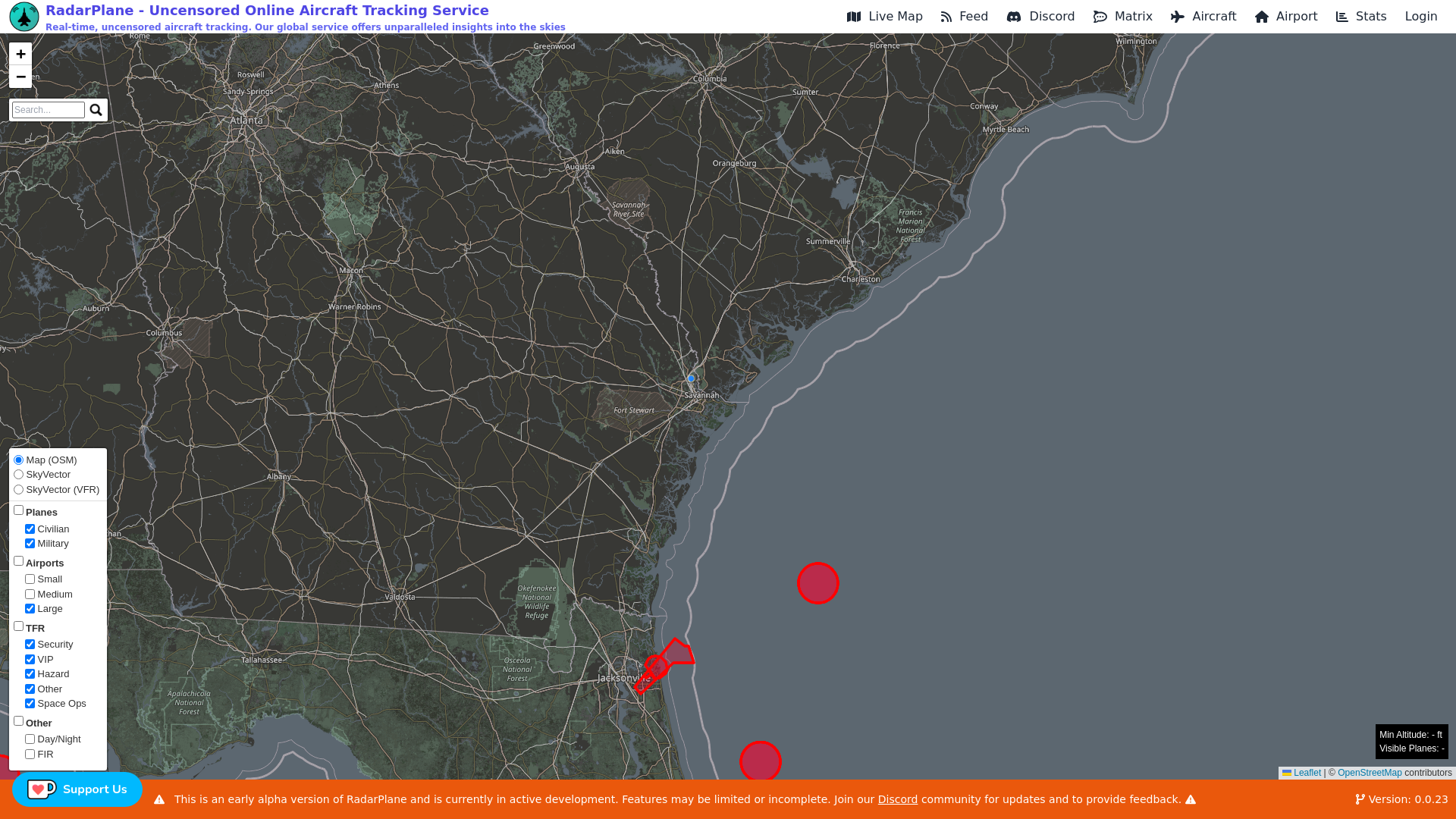Open the Stats page

pyautogui.click(x=1361, y=17)
